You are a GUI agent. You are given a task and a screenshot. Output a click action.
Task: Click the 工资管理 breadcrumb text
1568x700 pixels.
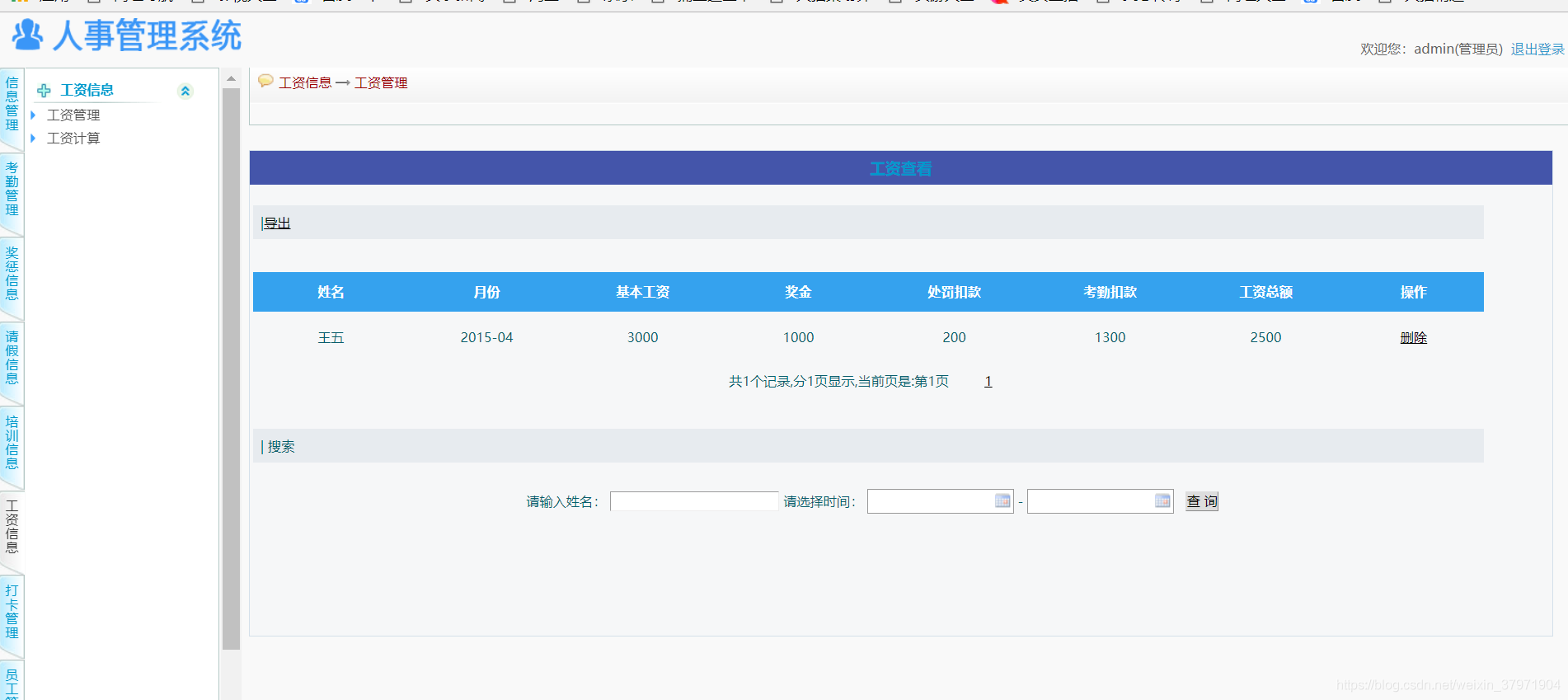pos(381,82)
